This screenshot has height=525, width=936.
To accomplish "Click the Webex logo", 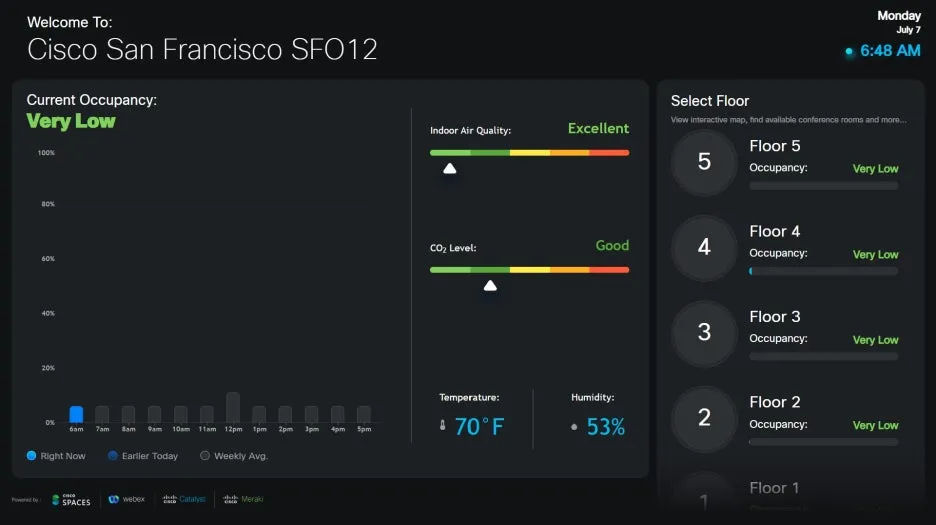I will 127,499.
